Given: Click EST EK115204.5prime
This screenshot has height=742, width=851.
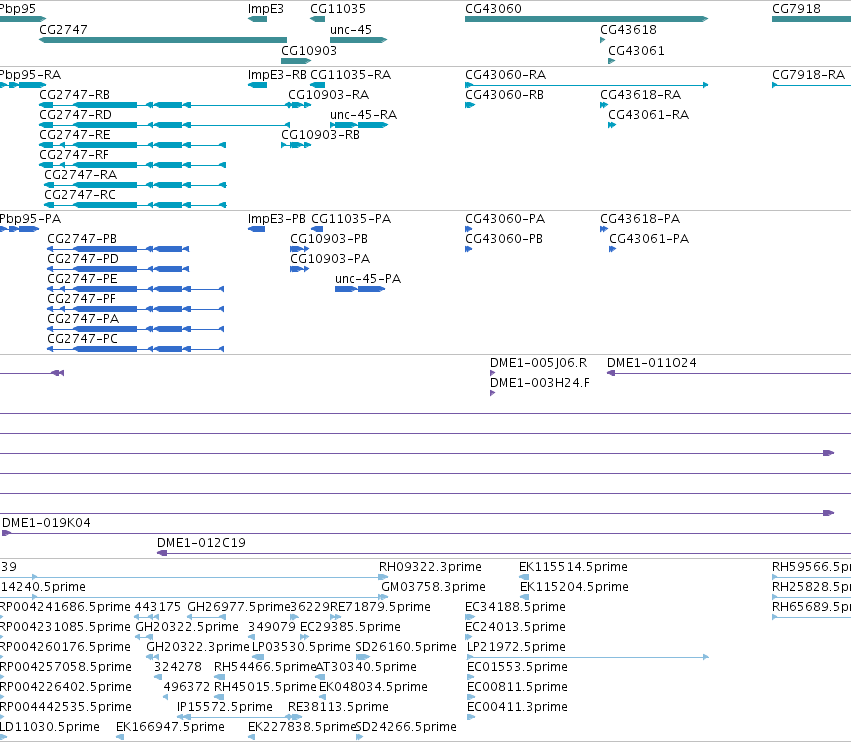Looking at the screenshot, I should (x=574, y=587).
